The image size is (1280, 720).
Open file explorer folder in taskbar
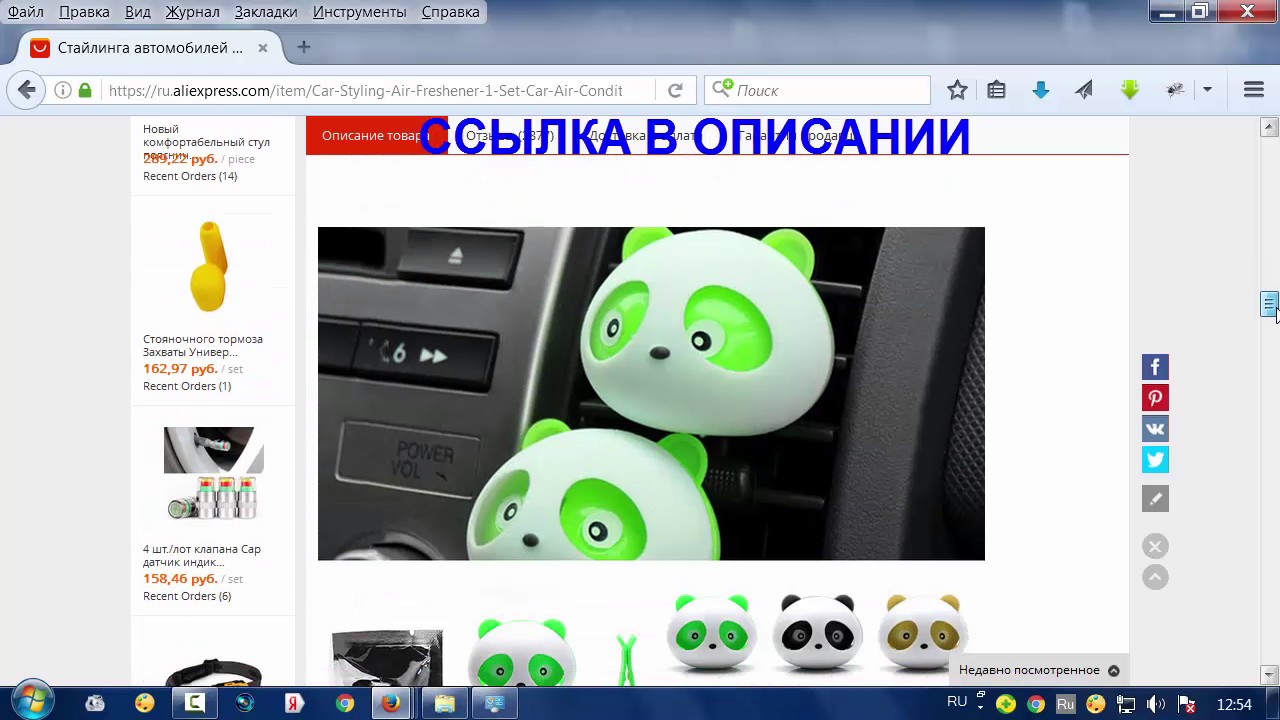click(x=445, y=704)
